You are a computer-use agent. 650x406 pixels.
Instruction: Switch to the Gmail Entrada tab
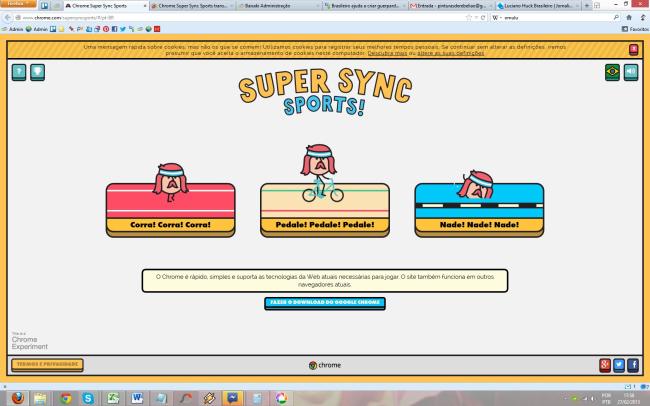[x=451, y=6]
